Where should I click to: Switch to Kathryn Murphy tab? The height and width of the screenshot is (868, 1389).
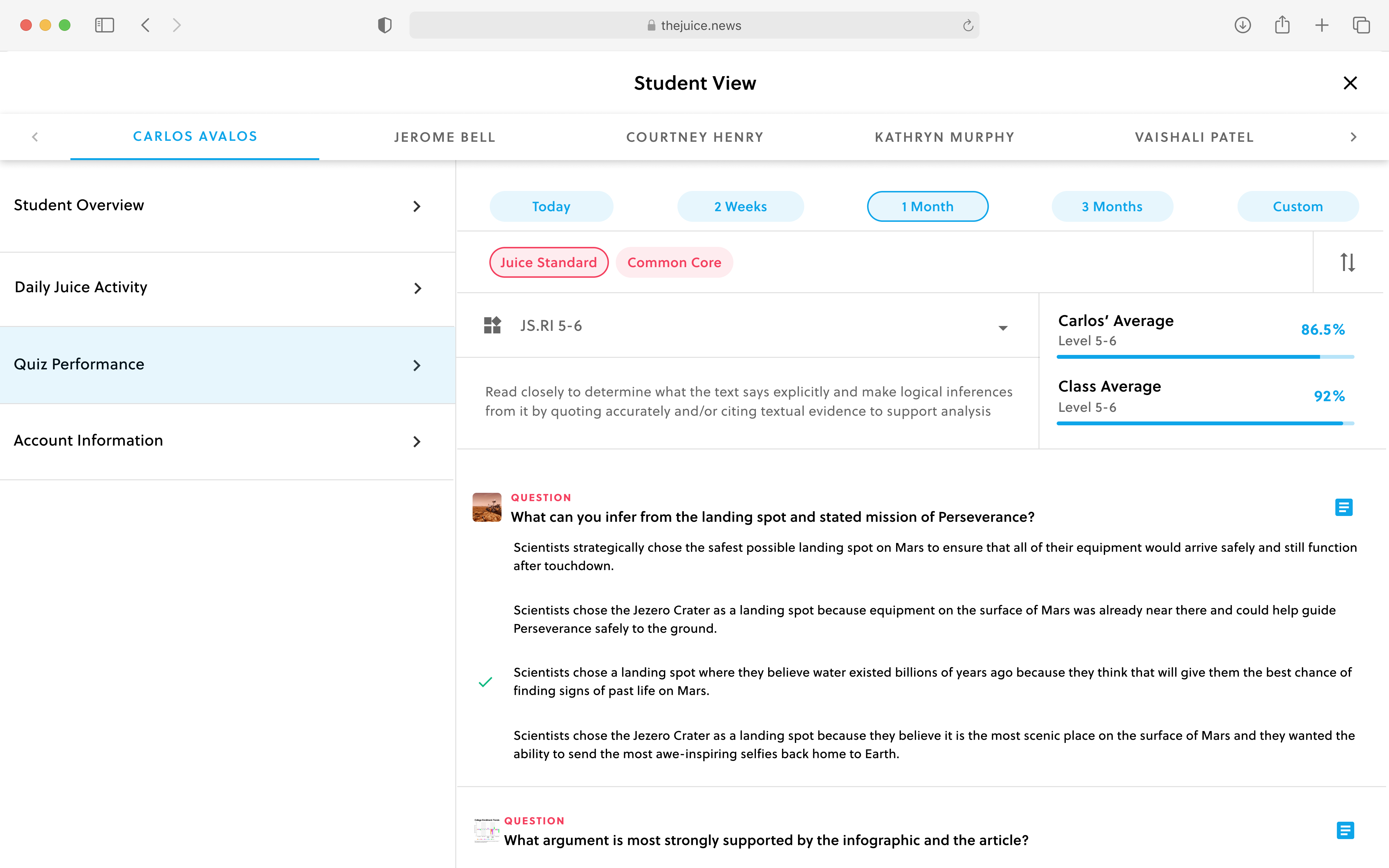945,137
